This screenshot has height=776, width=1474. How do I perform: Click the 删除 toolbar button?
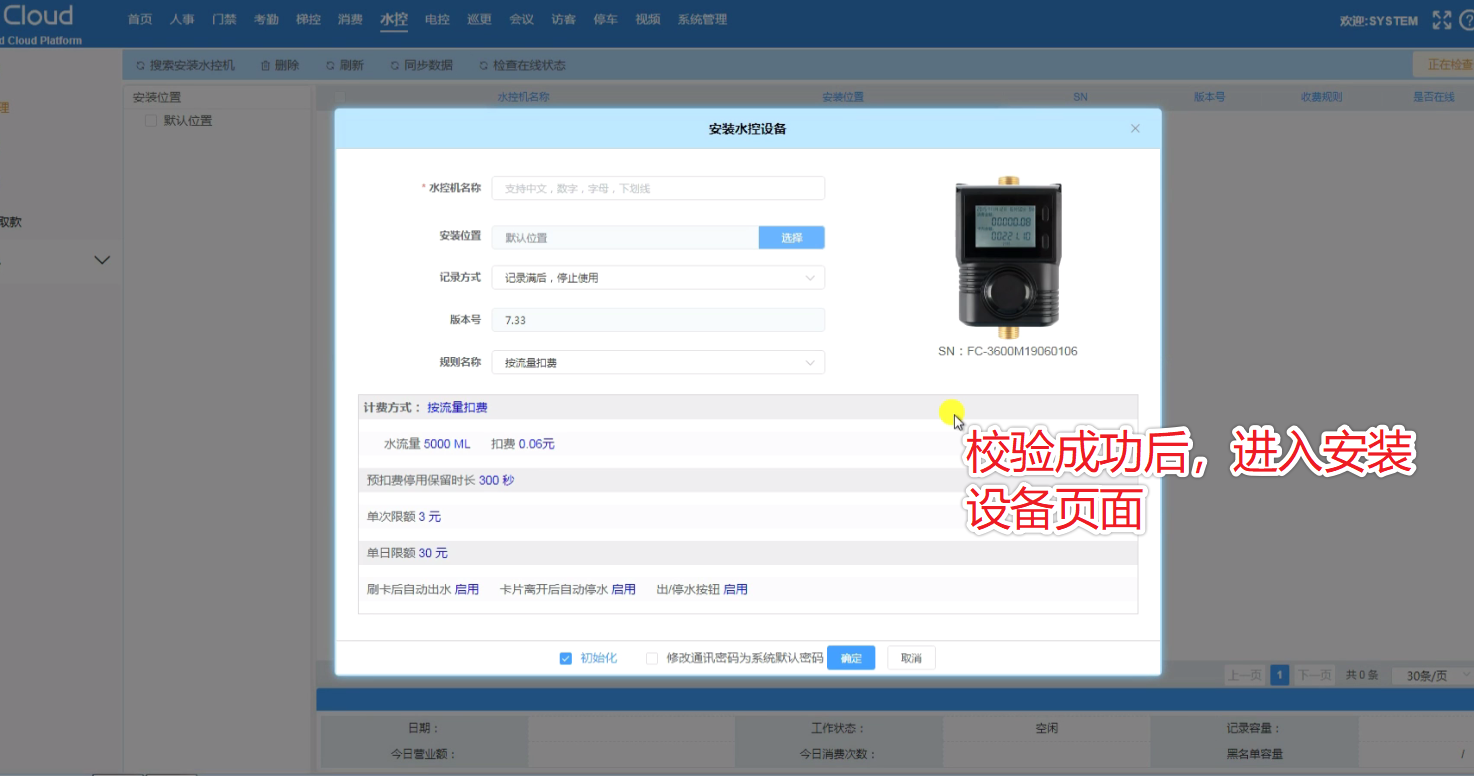coord(279,65)
